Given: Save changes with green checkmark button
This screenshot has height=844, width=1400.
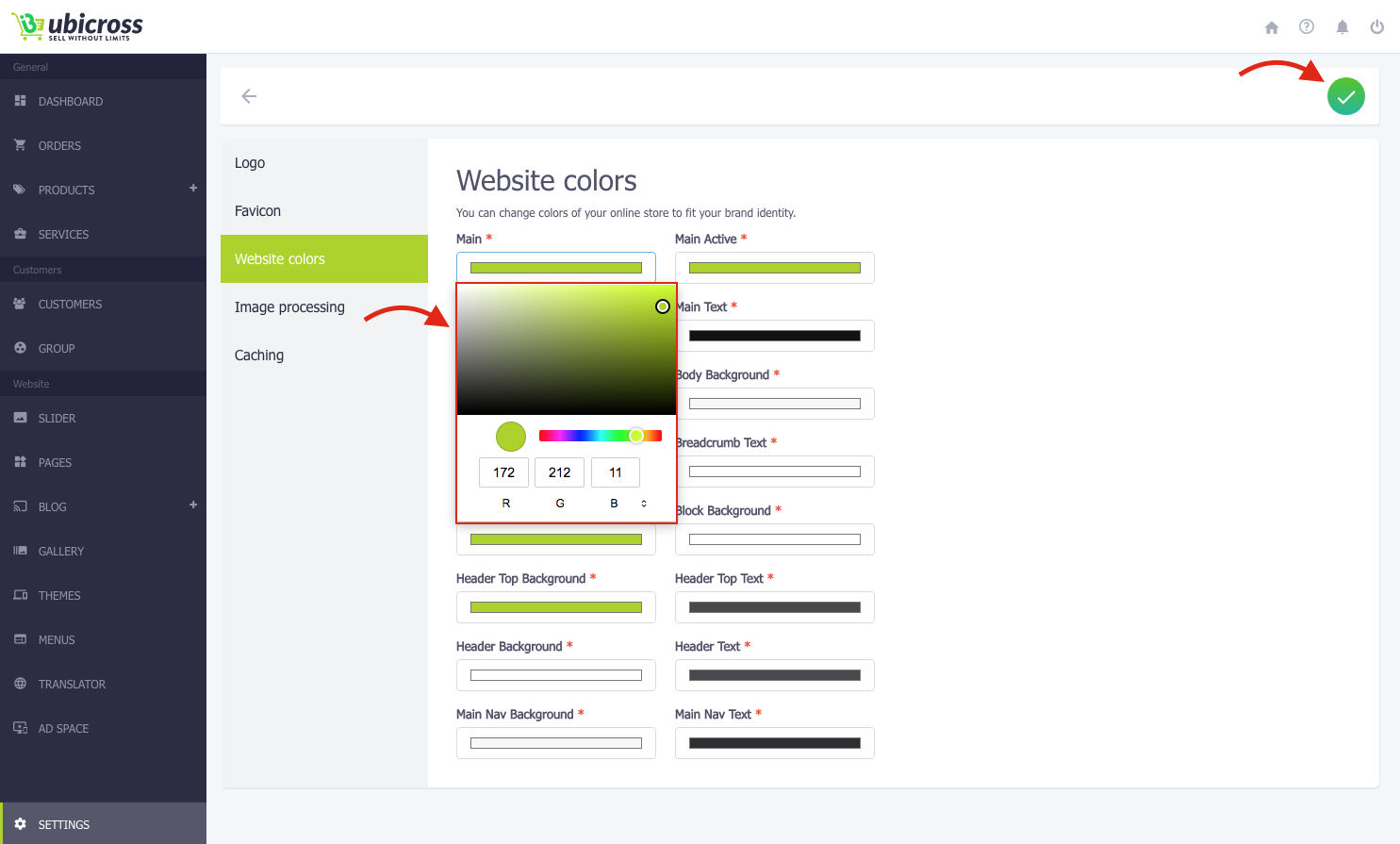Looking at the screenshot, I should tap(1346, 96).
